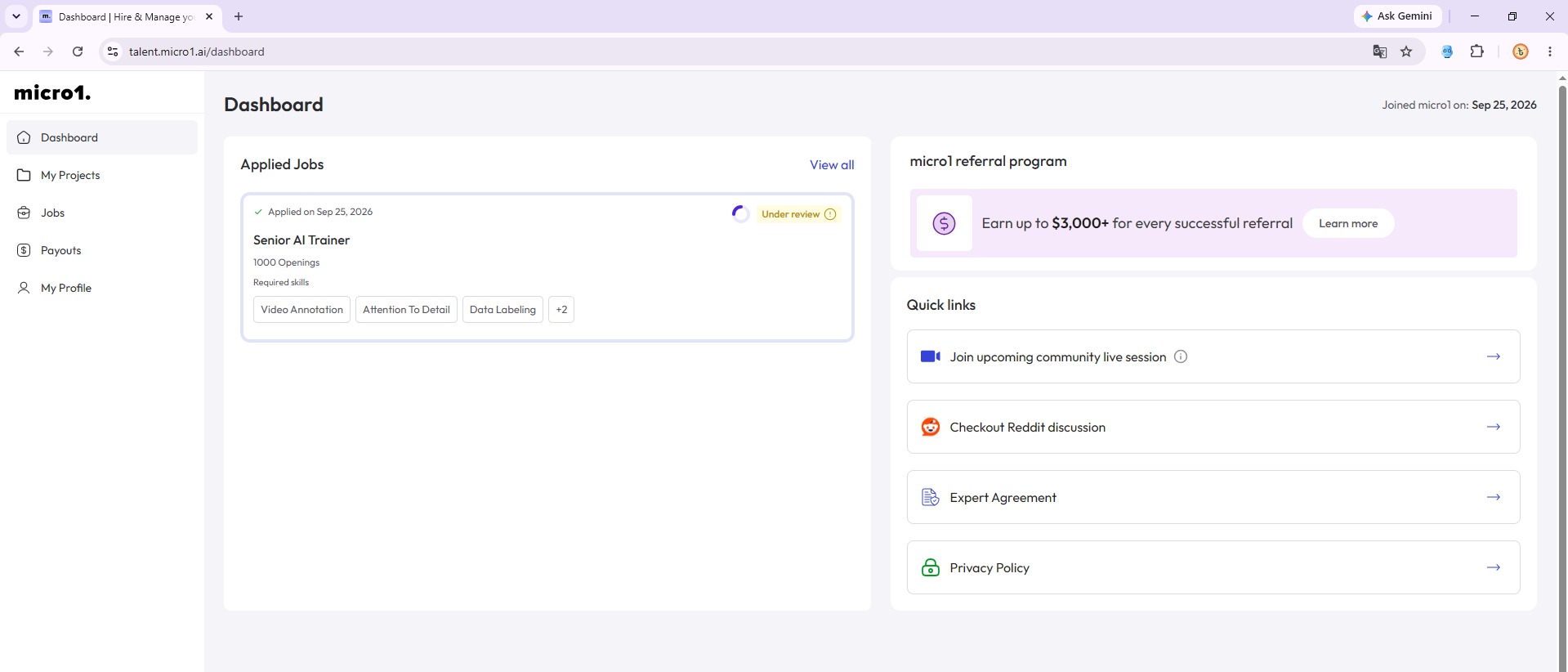Open the Jobs section

tap(102, 213)
